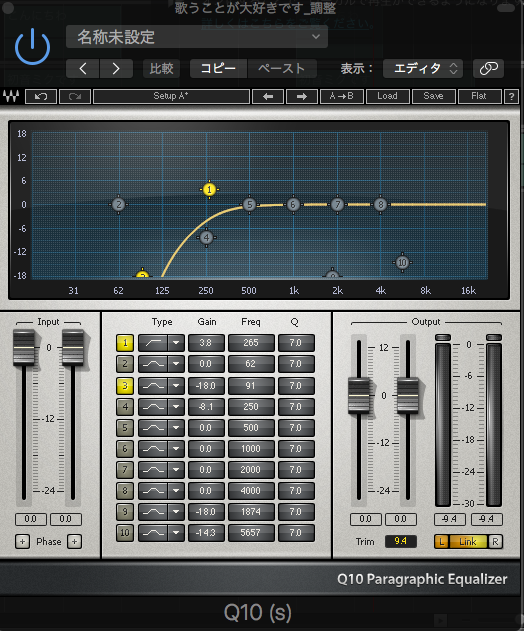Toggle band 2 on/off button

click(125, 364)
